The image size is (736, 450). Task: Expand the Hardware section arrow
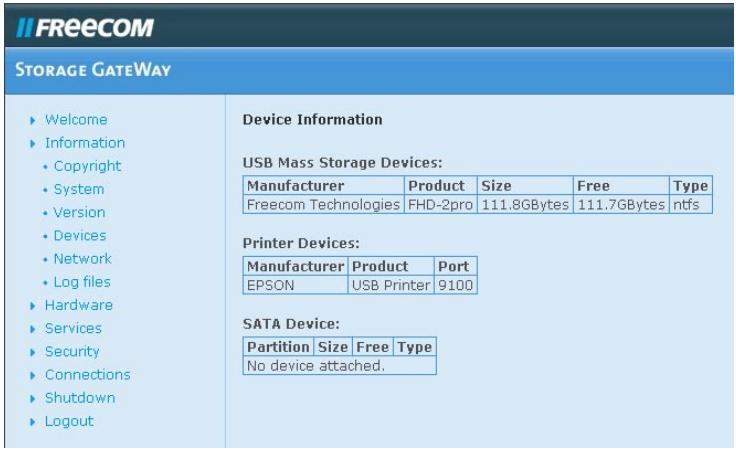36,306
